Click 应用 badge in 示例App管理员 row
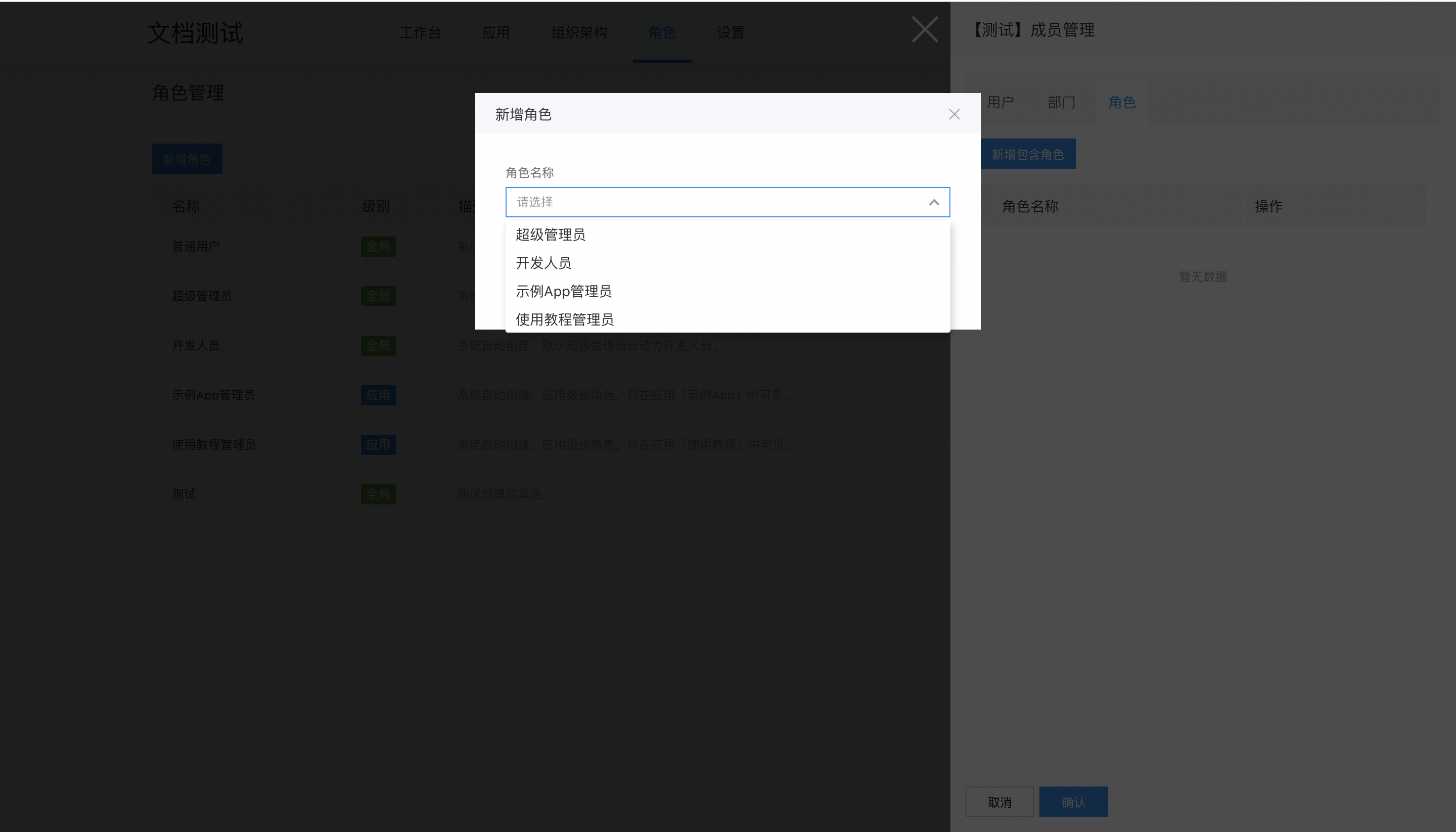The height and width of the screenshot is (832, 1456). 378,395
